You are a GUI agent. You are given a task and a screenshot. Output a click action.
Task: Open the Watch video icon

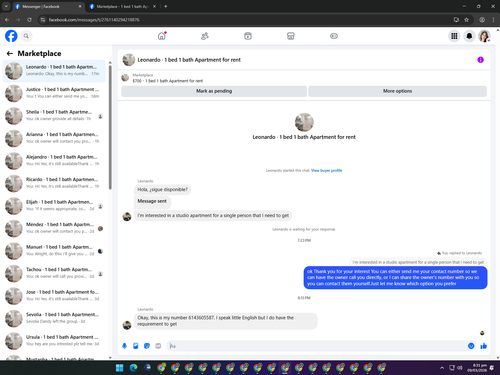pos(248,36)
